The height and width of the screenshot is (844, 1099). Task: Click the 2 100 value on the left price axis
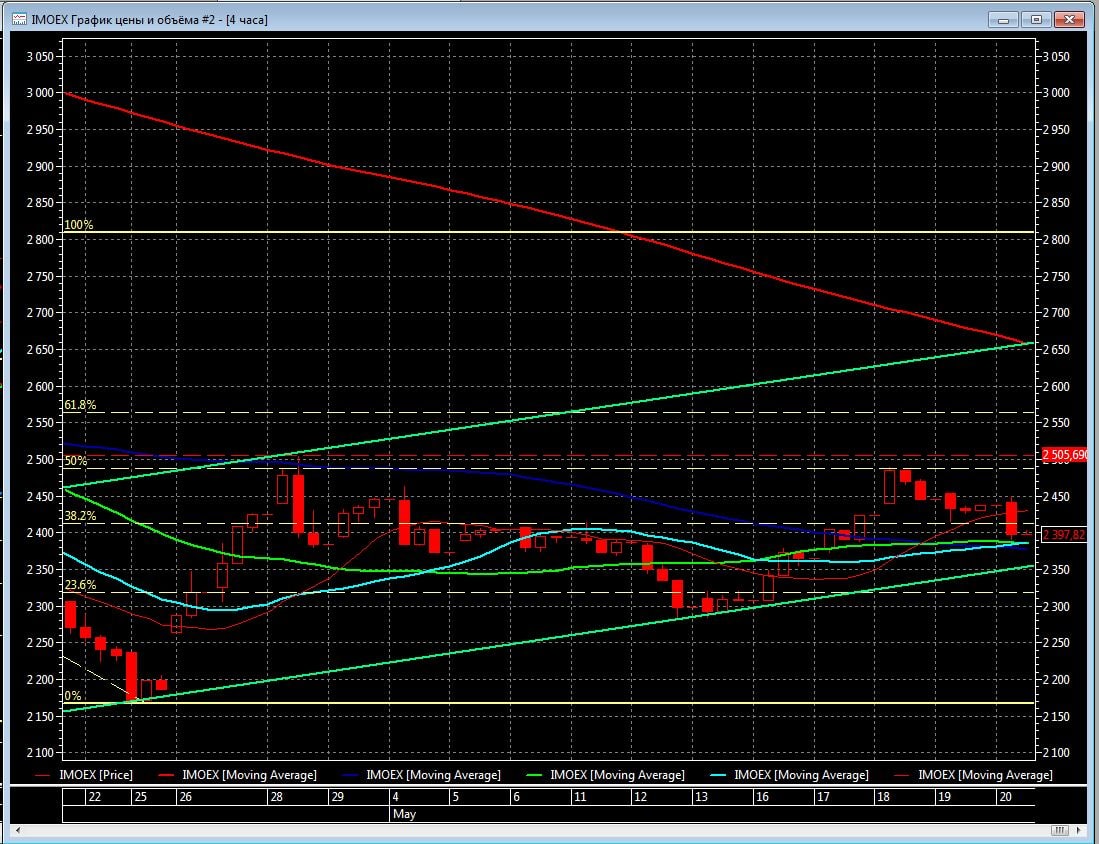point(40,753)
